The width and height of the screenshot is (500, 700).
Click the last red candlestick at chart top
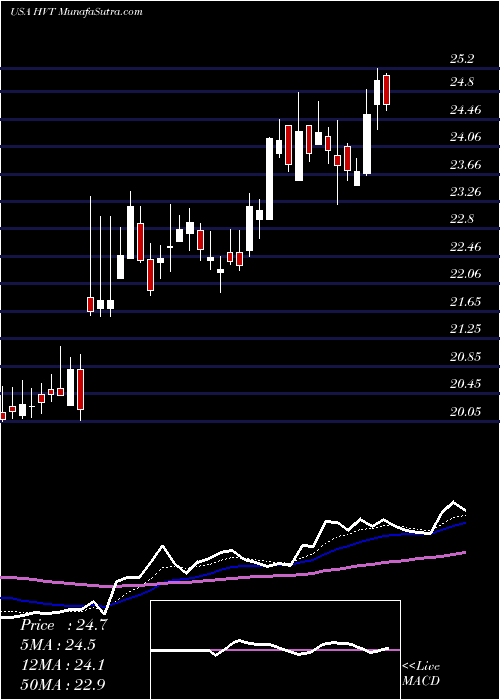point(387,90)
